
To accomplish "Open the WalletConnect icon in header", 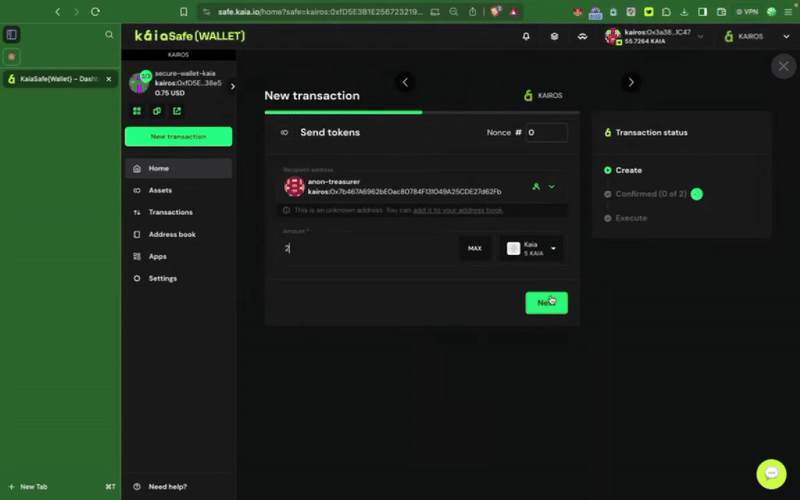I will tap(582, 36).
